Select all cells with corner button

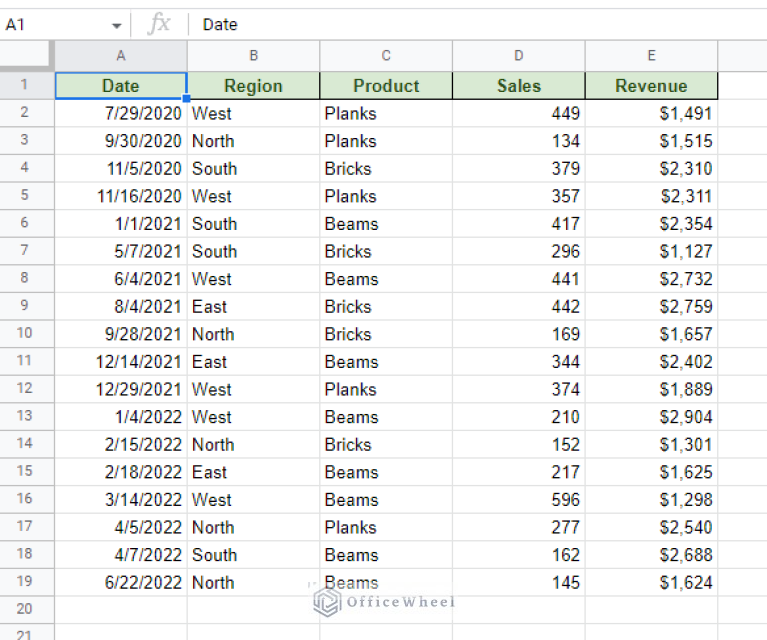pyautogui.click(x=25, y=55)
